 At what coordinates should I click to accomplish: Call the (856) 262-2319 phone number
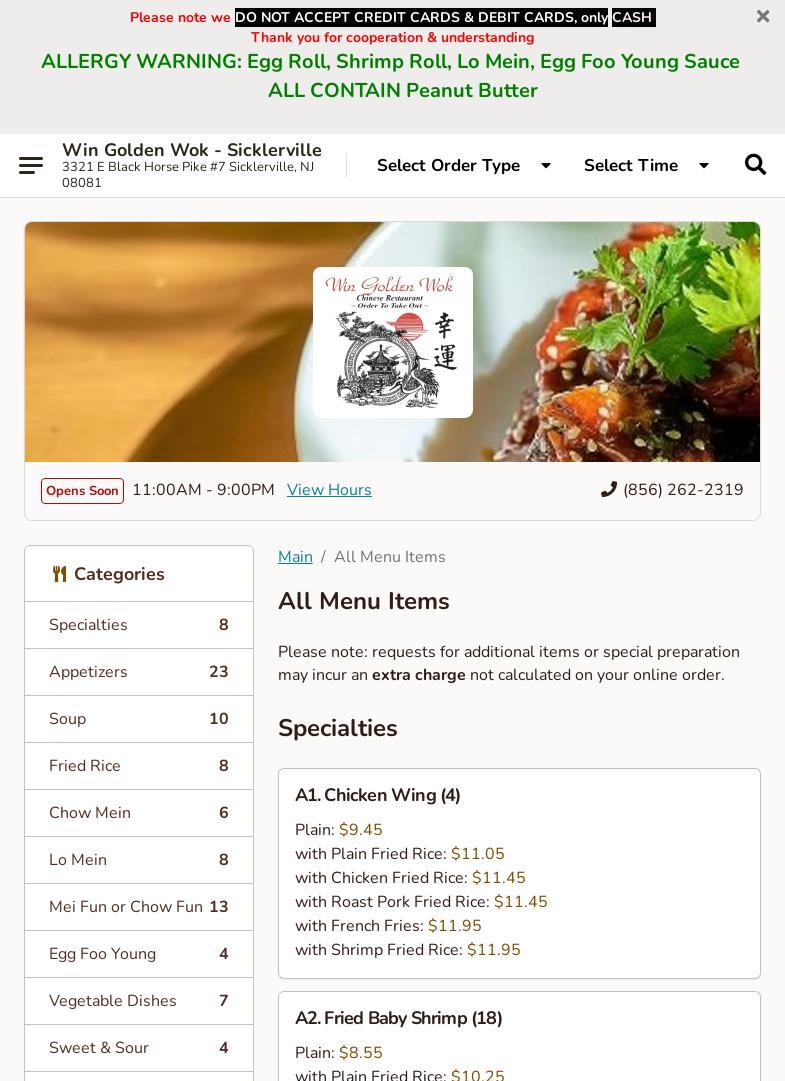[x=683, y=489]
